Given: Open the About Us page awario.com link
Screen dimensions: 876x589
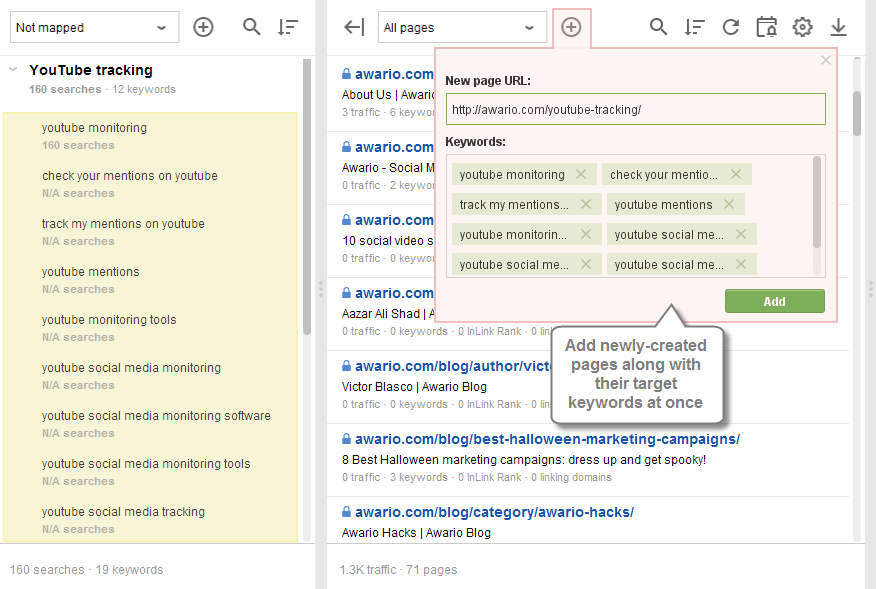Looking at the screenshot, I should (x=394, y=74).
